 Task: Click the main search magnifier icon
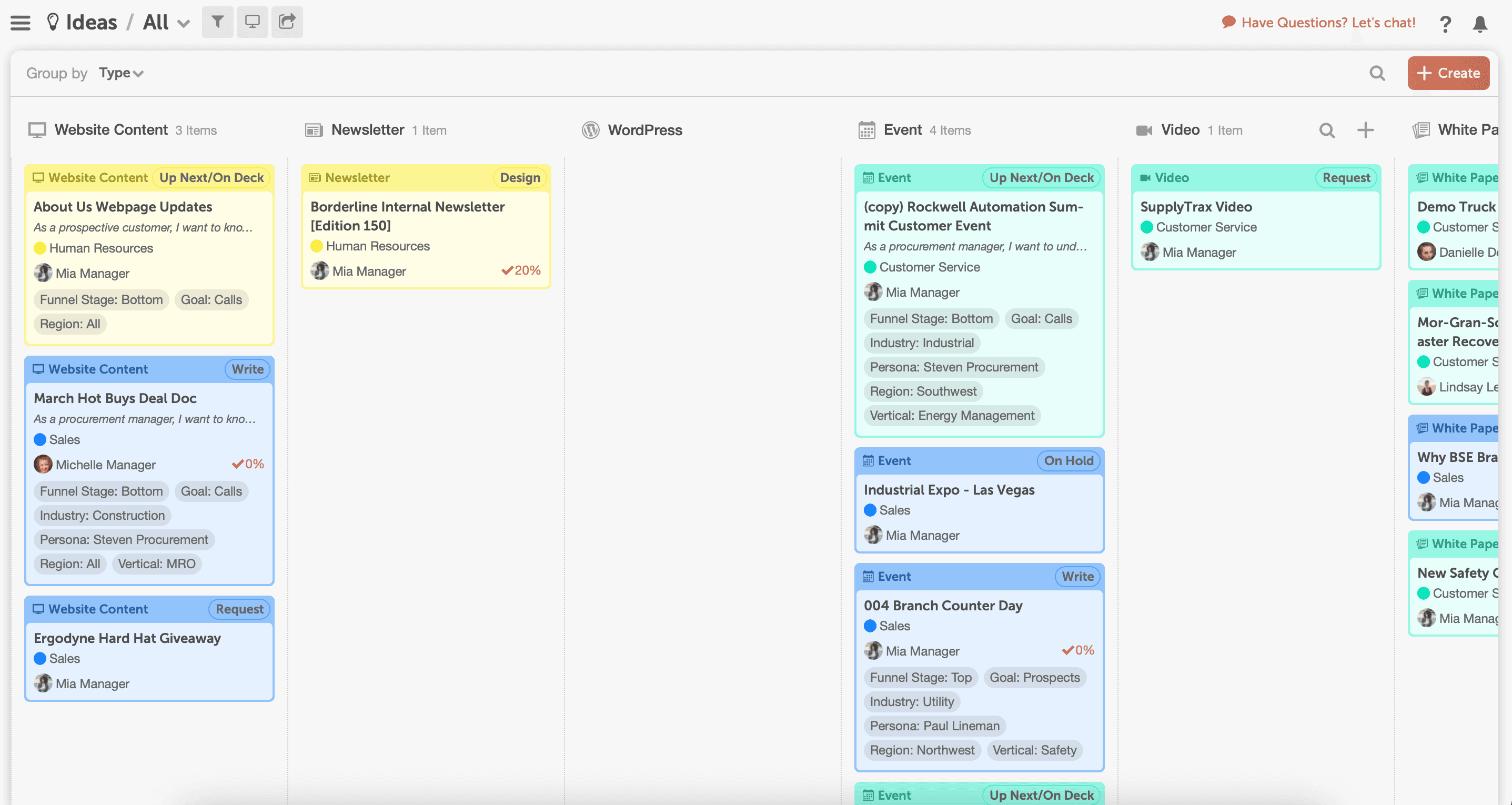click(1377, 73)
